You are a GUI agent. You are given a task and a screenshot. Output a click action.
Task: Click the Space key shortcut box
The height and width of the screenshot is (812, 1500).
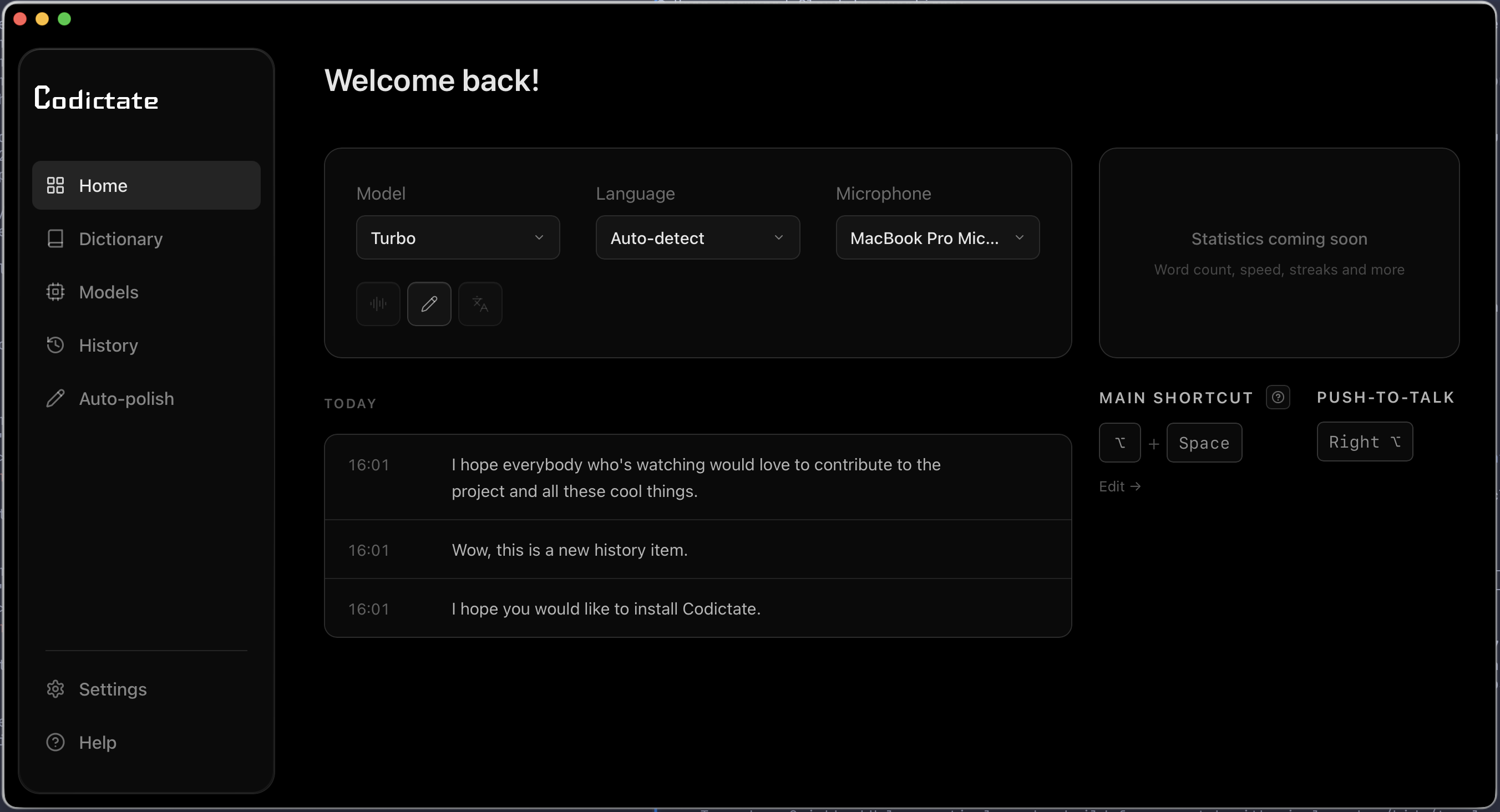(x=1204, y=443)
